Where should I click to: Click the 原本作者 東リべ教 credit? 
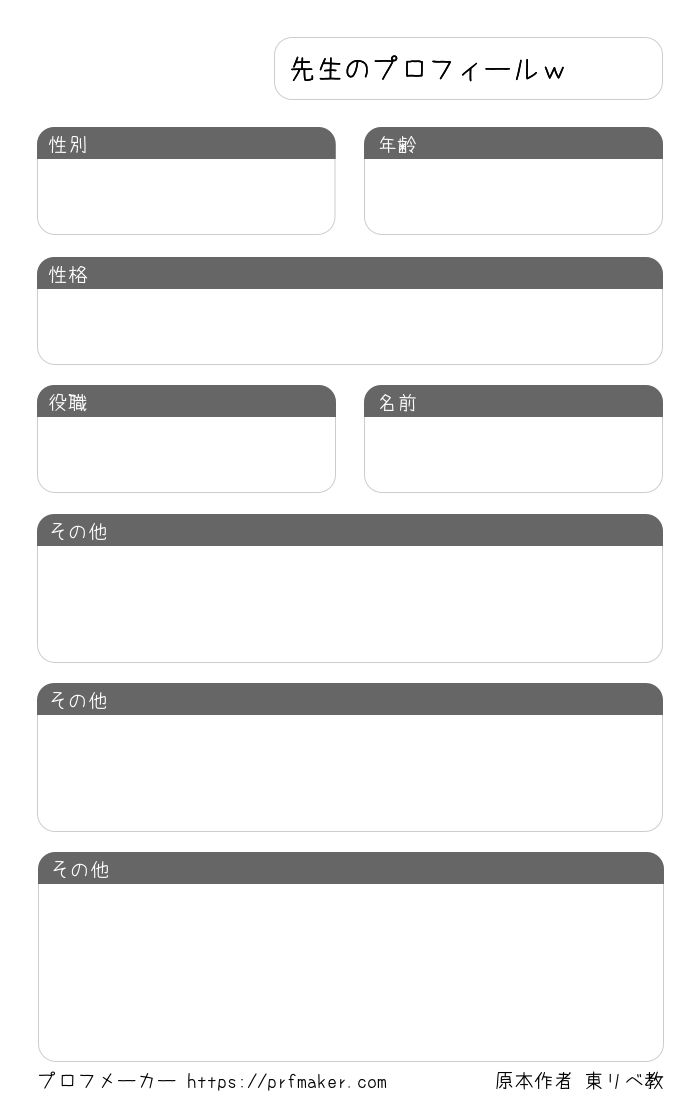(x=579, y=1081)
